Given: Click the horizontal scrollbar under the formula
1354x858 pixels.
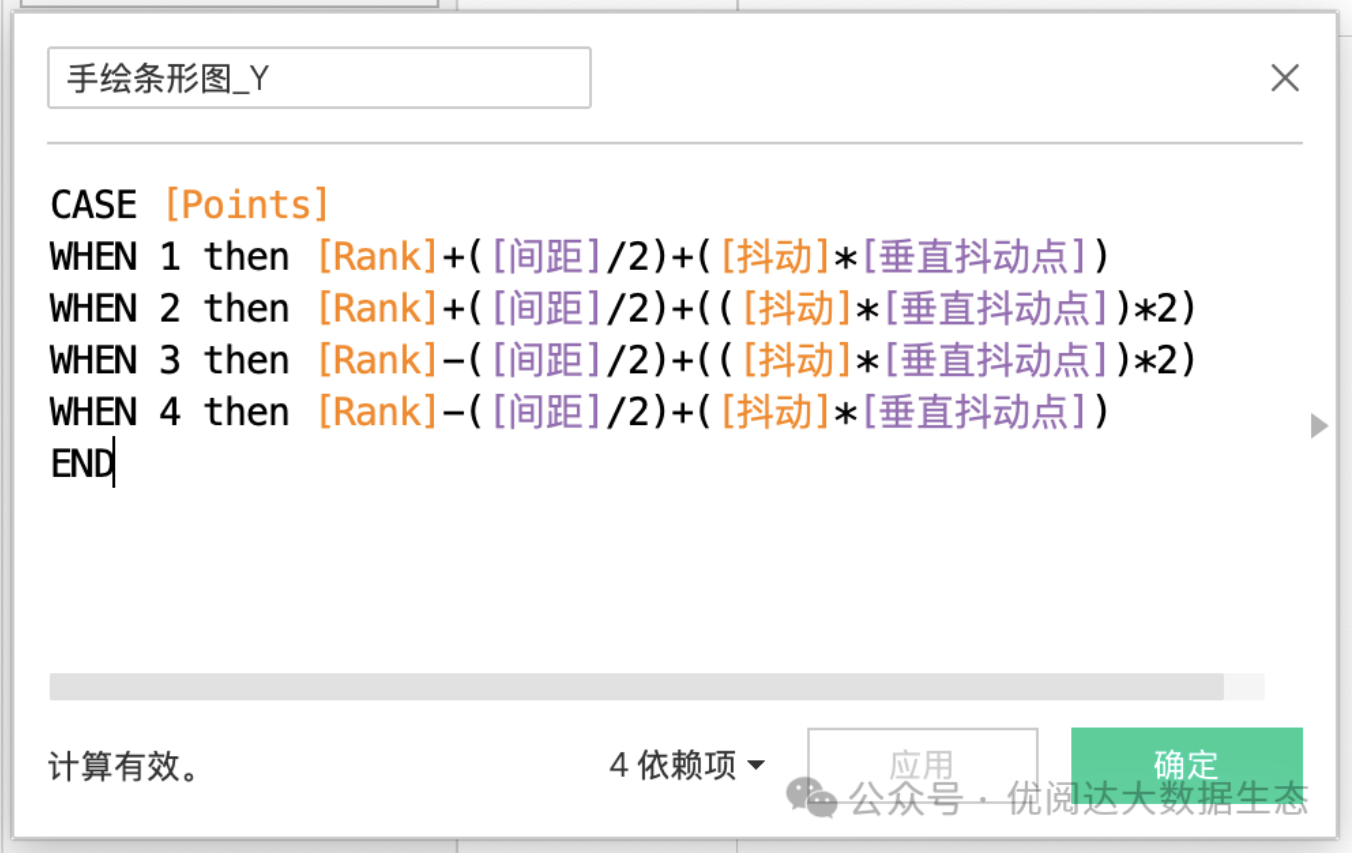Looking at the screenshot, I should (x=636, y=686).
